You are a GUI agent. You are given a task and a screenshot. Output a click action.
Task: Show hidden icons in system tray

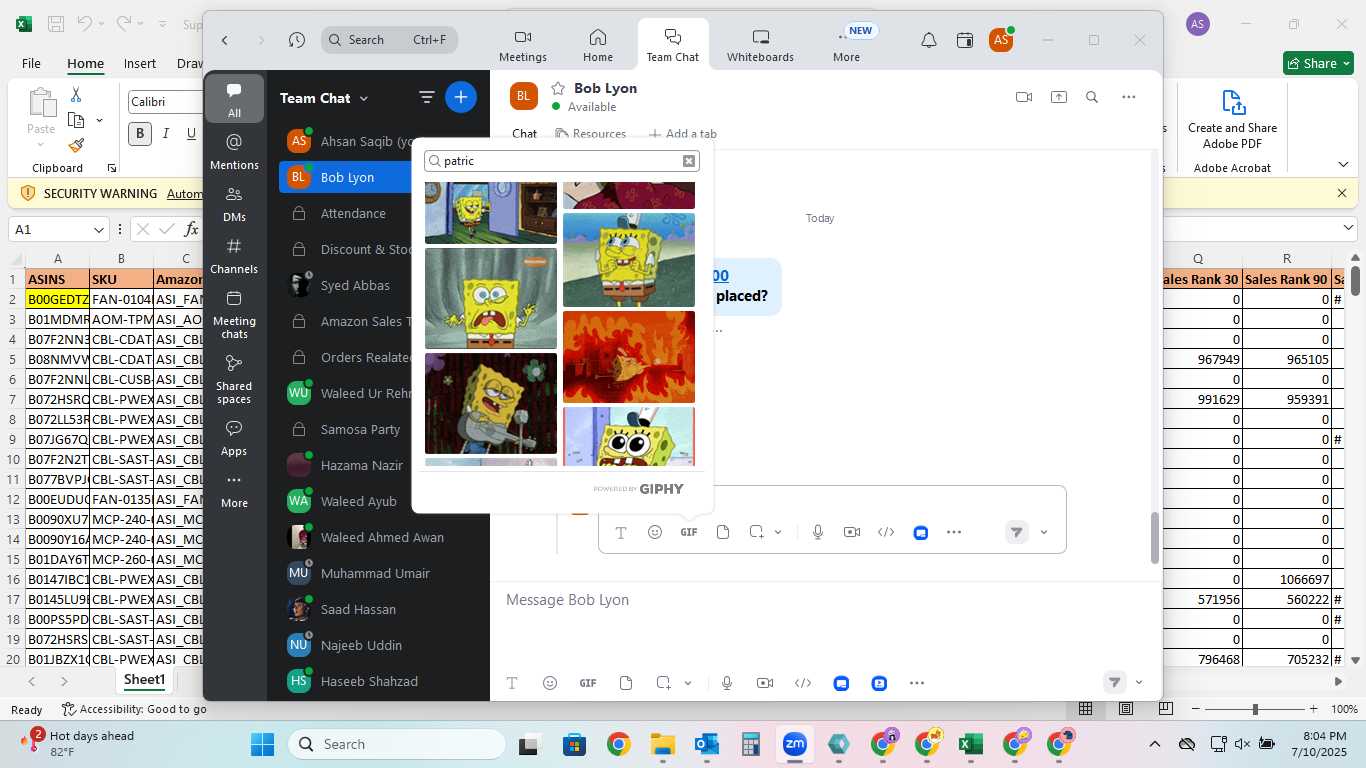1154,744
